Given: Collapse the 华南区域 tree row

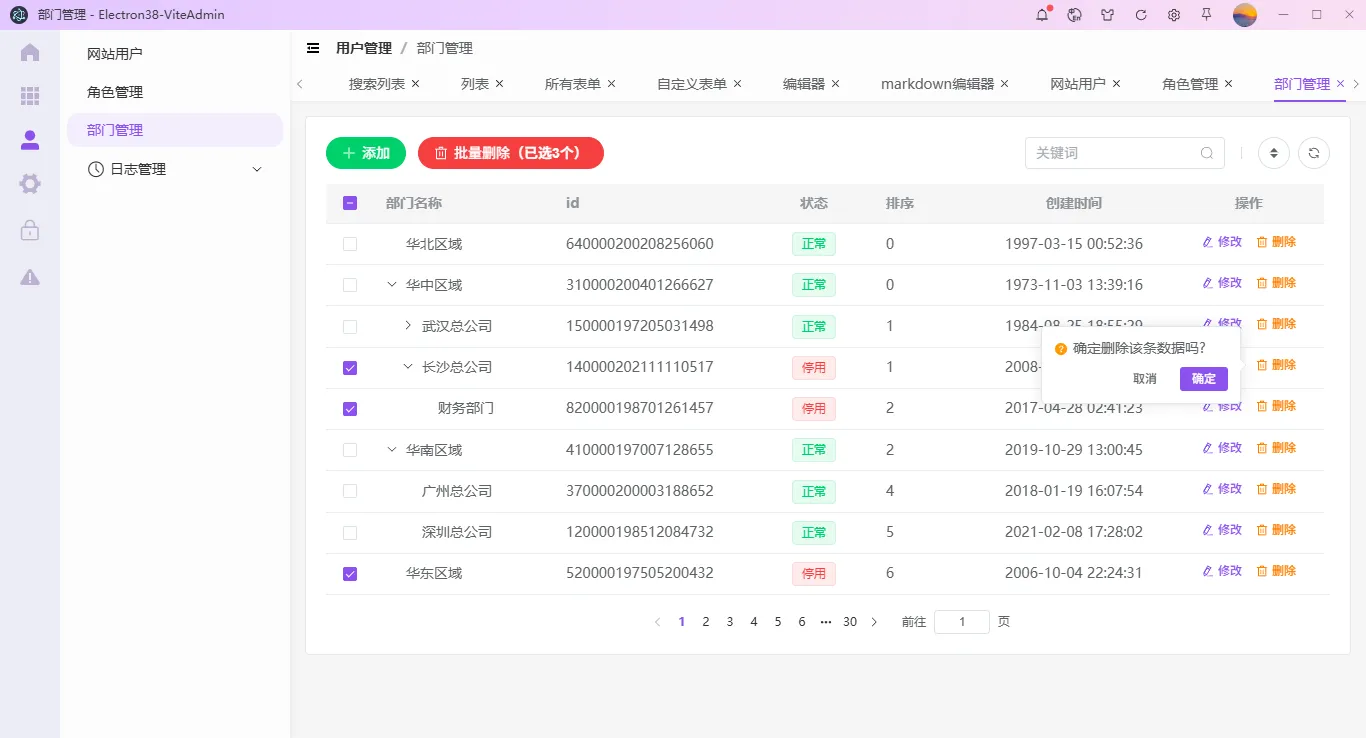Looking at the screenshot, I should point(392,450).
